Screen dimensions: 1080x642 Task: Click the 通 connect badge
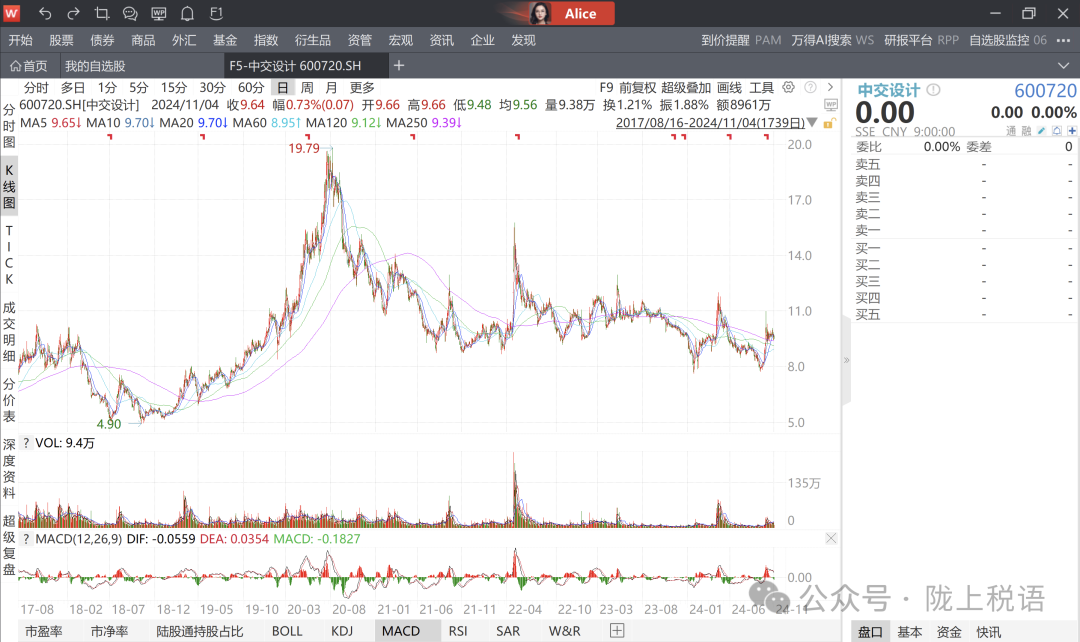click(x=1011, y=131)
